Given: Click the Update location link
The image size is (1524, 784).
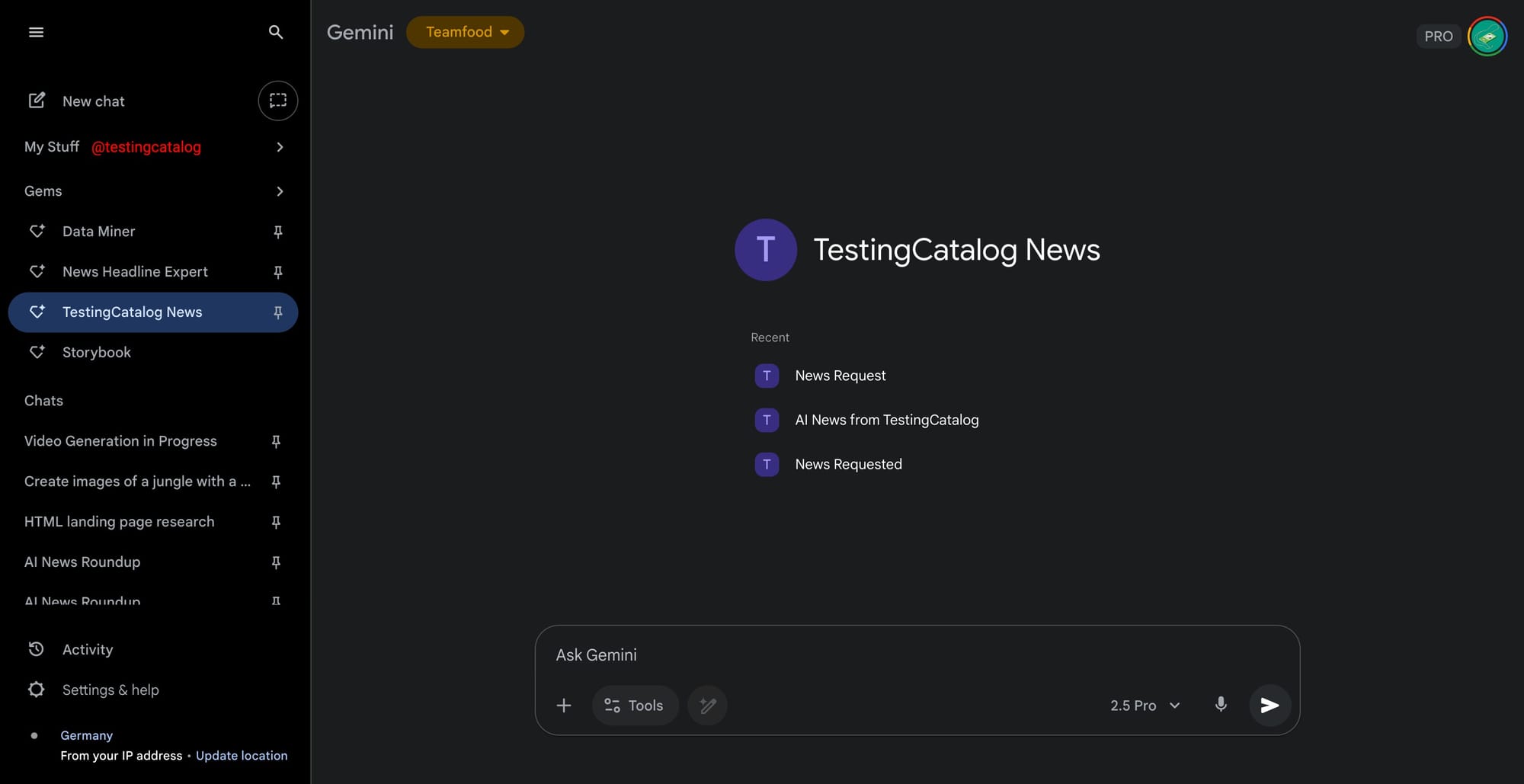Looking at the screenshot, I should tap(242, 755).
